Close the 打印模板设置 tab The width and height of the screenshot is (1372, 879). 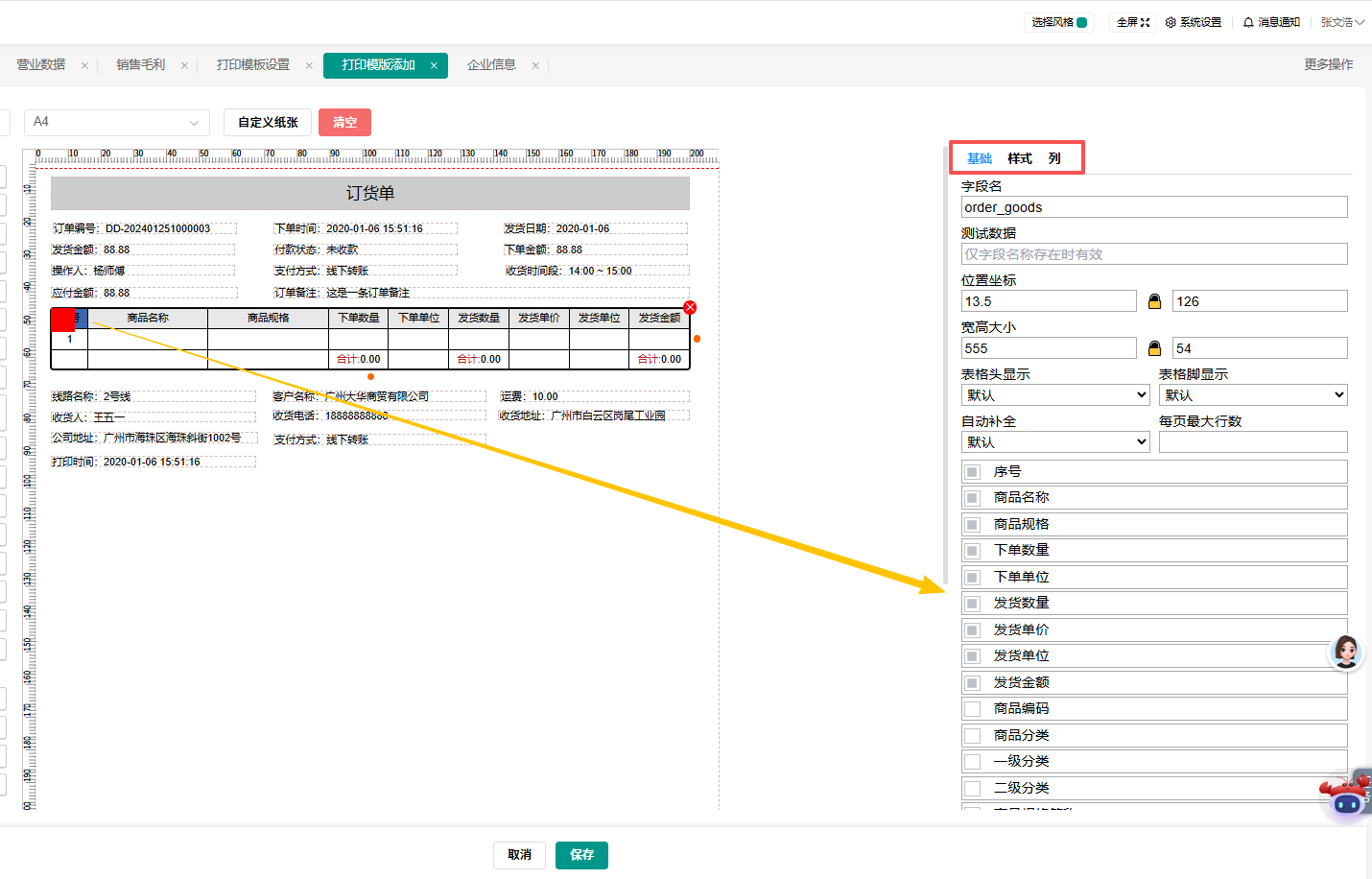[x=309, y=65]
